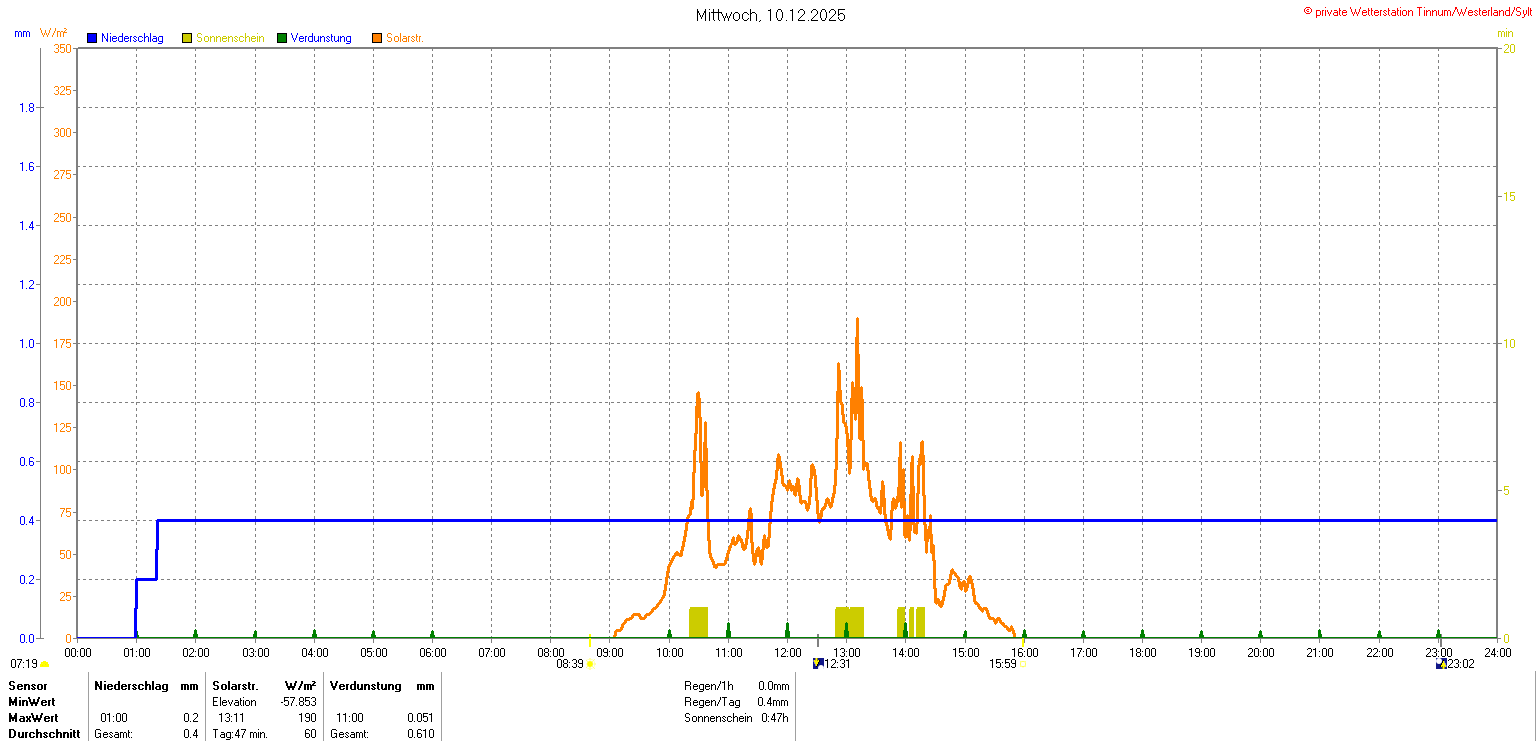Click the moon icon next to 12:31
This screenshot has width=1536, height=741.
[817, 663]
